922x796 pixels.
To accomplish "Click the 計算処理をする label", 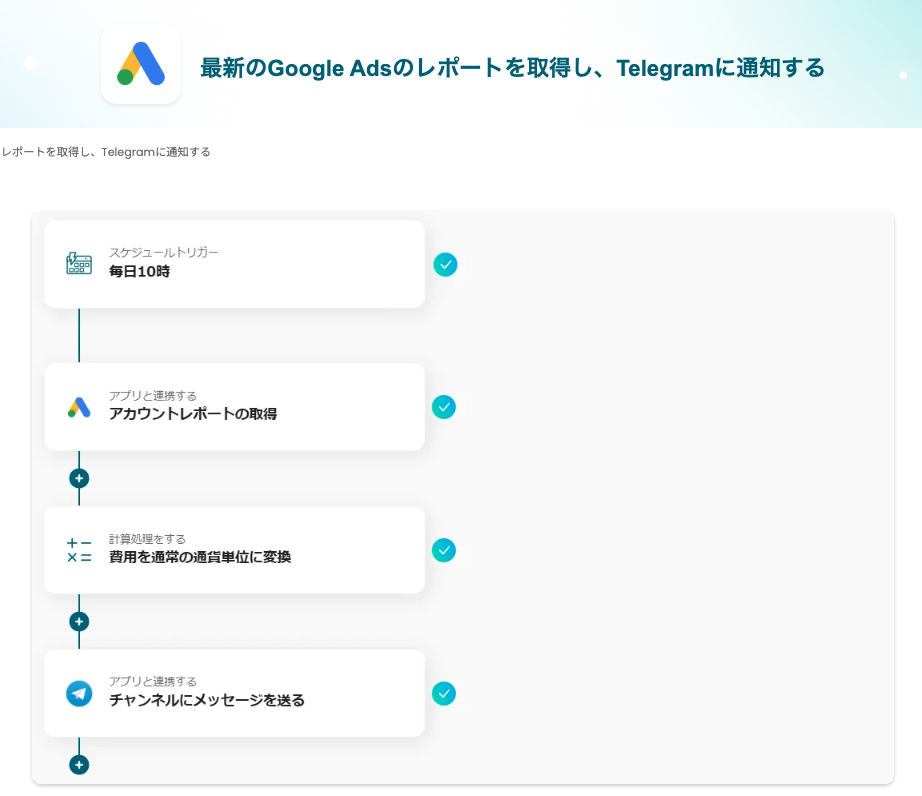I will pos(147,539).
